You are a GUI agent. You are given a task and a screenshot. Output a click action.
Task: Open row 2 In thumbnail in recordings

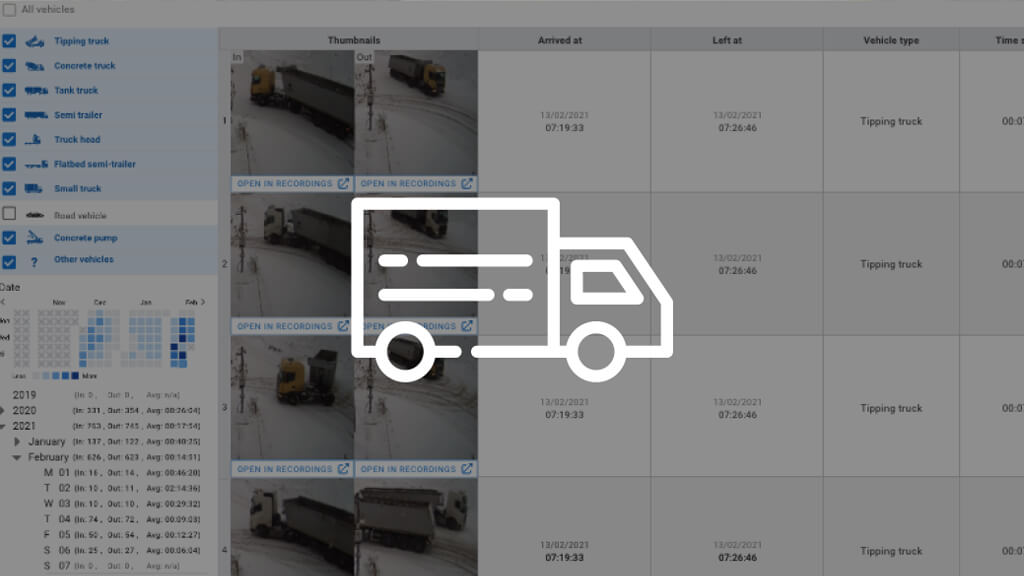point(293,326)
